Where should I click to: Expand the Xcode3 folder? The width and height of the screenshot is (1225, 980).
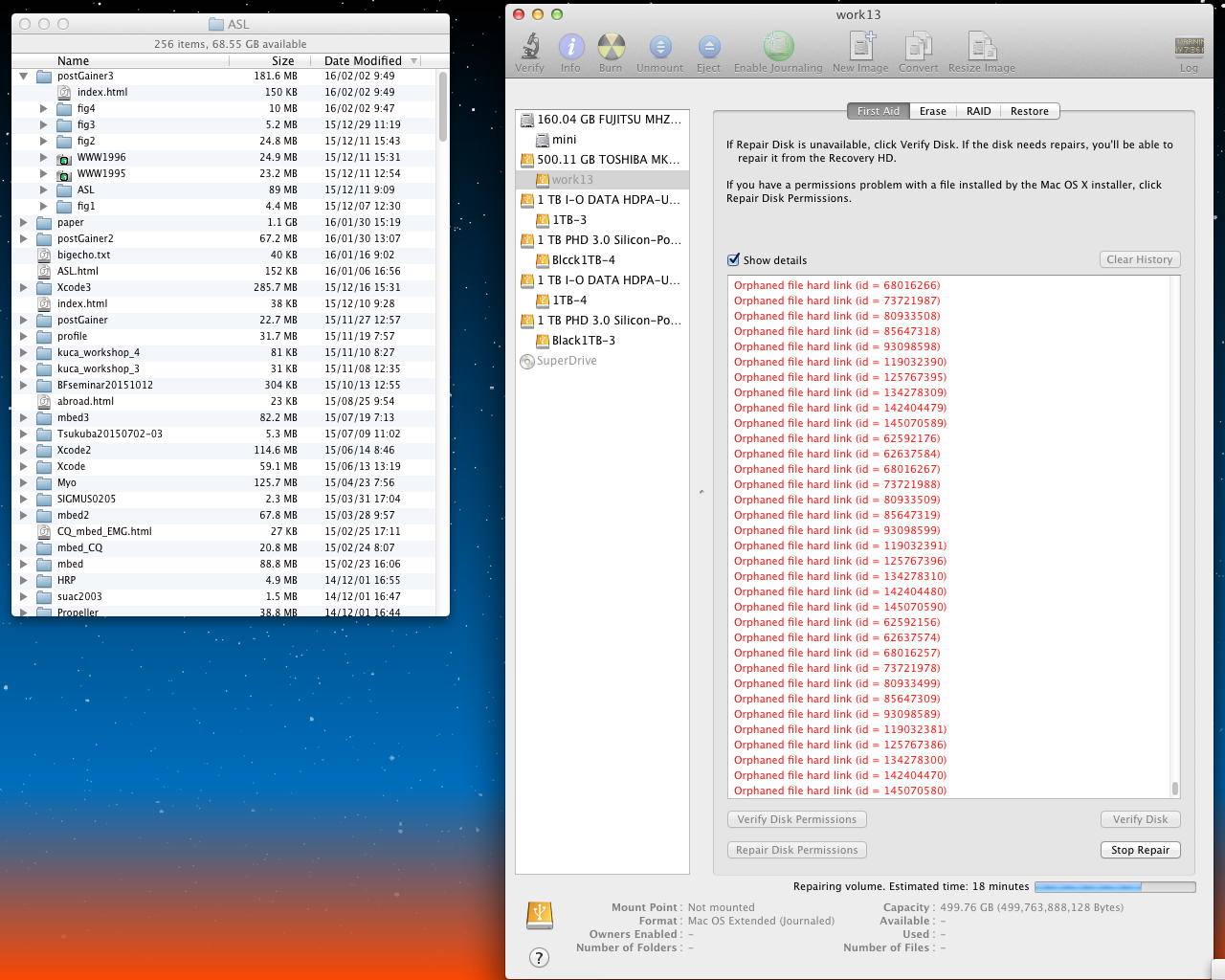pyautogui.click(x=24, y=287)
